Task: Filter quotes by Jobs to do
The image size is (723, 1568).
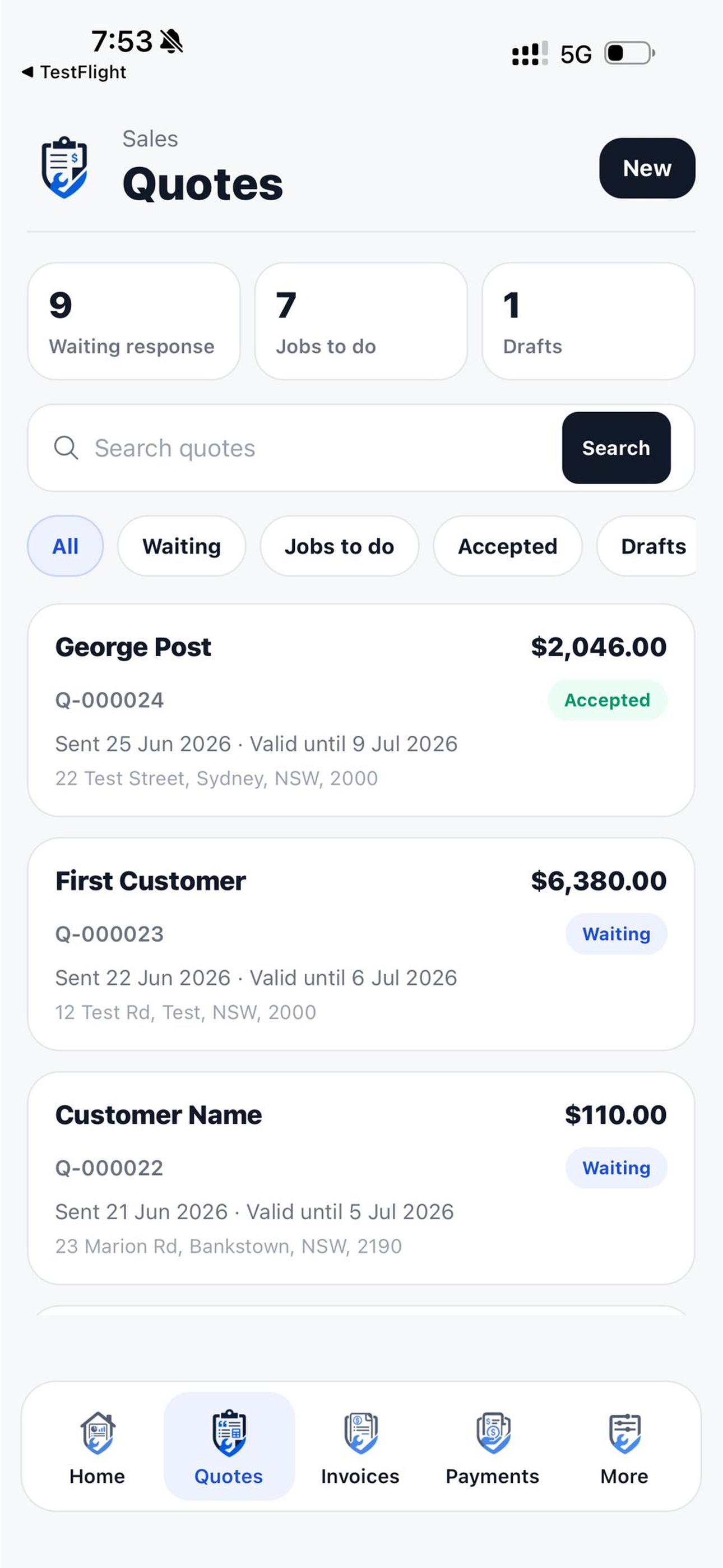Action: (339, 546)
